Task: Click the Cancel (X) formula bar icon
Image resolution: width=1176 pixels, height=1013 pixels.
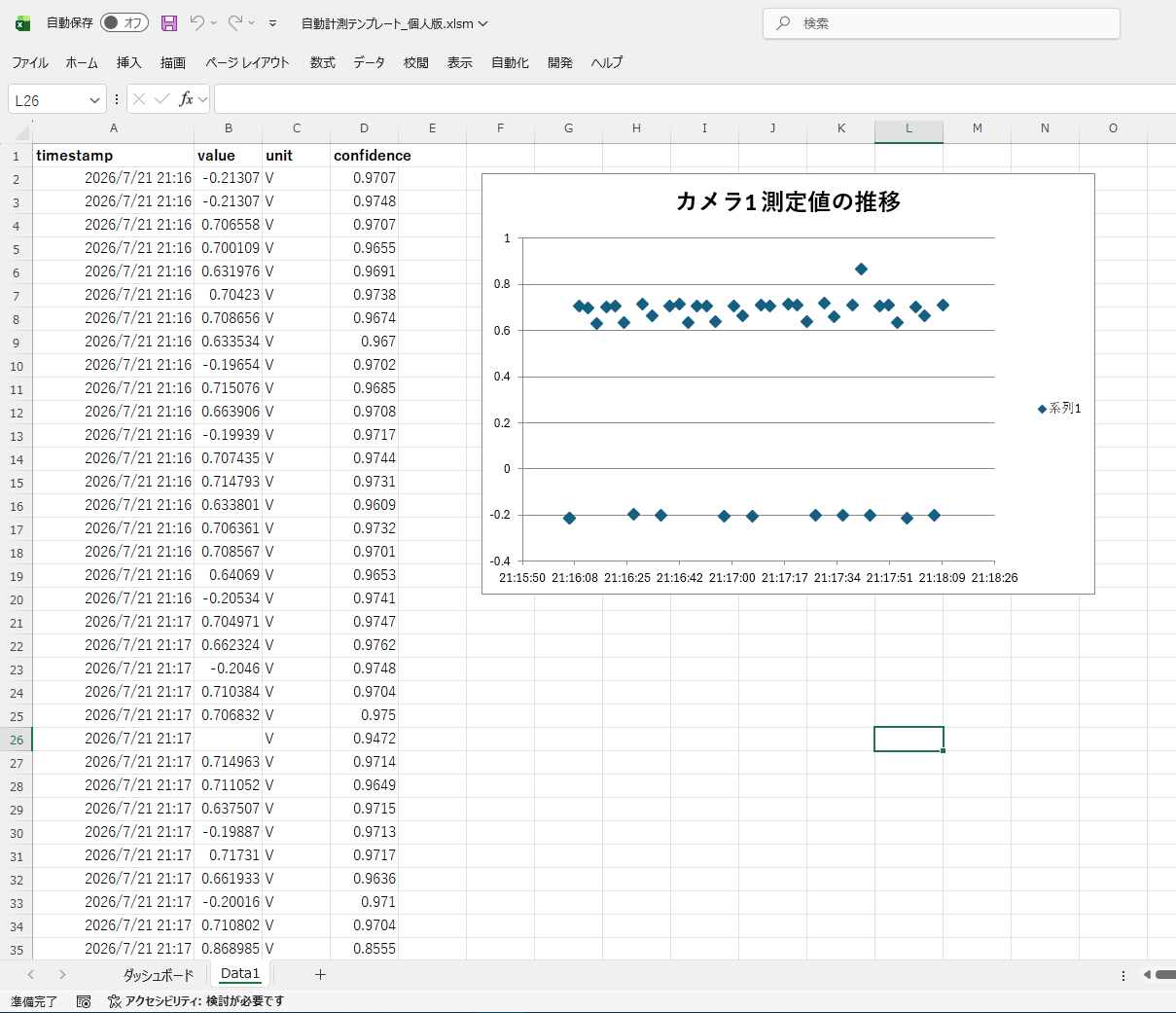Action: pos(139,99)
